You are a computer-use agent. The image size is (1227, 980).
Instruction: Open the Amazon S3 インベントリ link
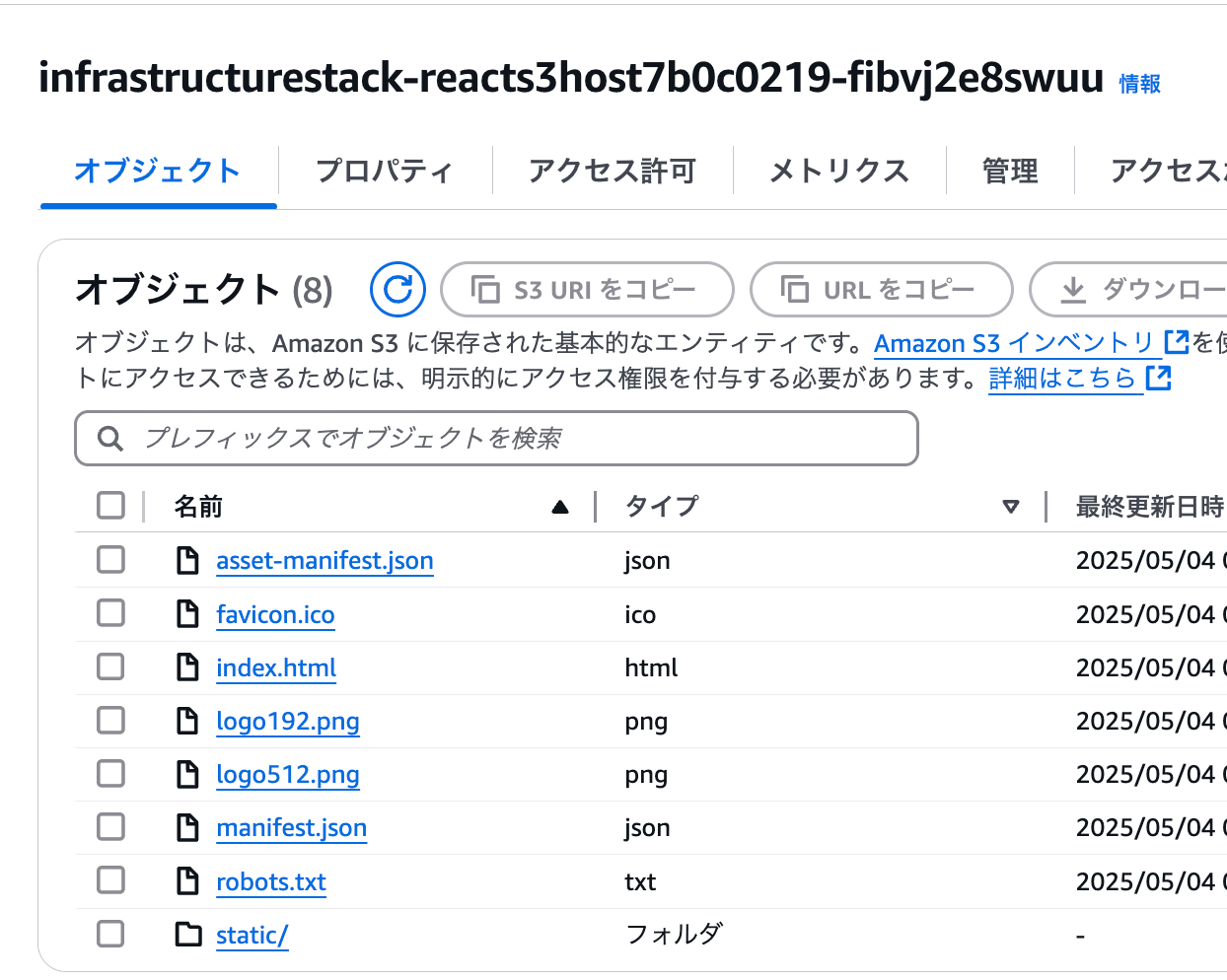pyautogui.click(x=1014, y=343)
